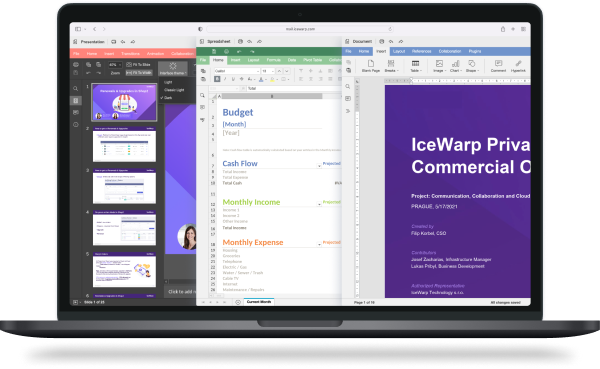Open navigation icon in Document left sidebar
Screen dimensions: 600x369
(348, 111)
